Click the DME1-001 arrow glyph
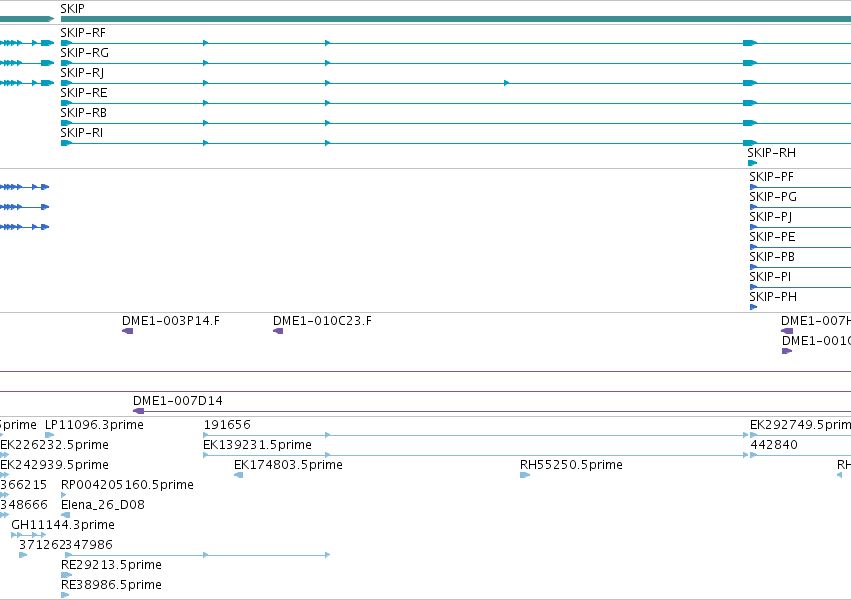851x600 pixels. pos(787,351)
